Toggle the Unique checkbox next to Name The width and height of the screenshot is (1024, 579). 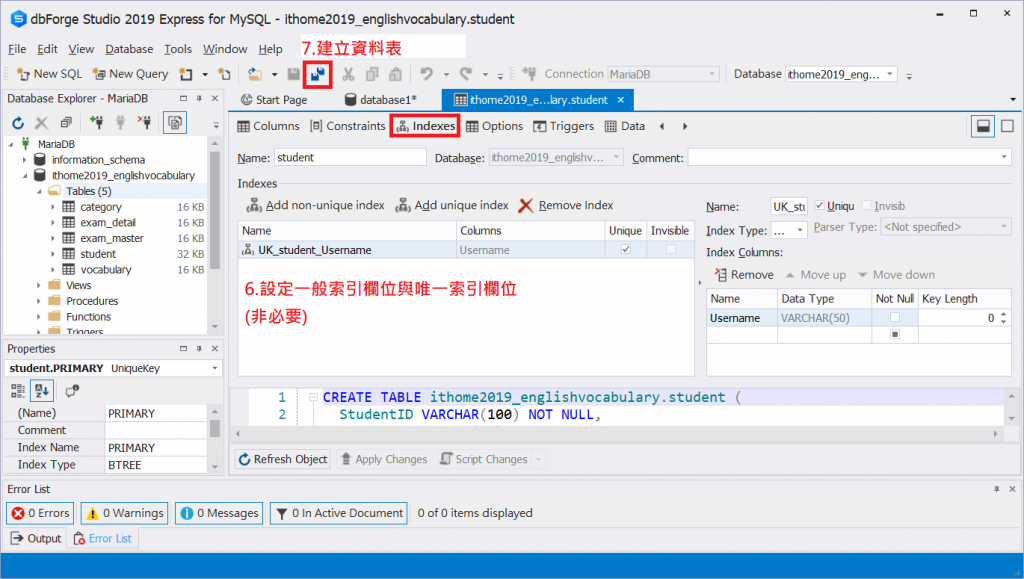point(820,206)
